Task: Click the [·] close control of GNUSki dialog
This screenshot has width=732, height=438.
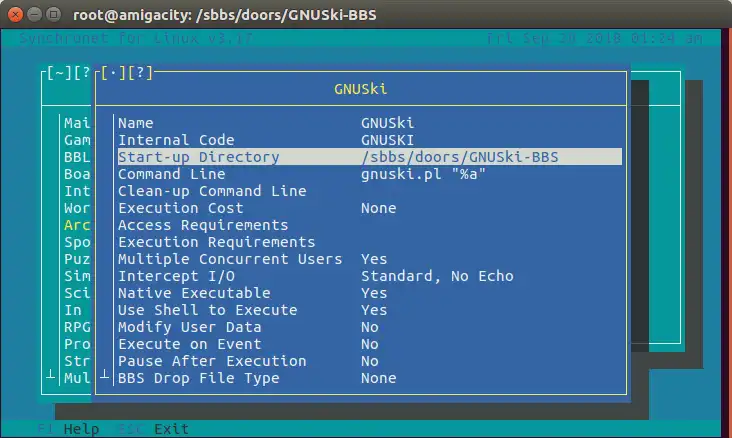Action: click(113, 73)
